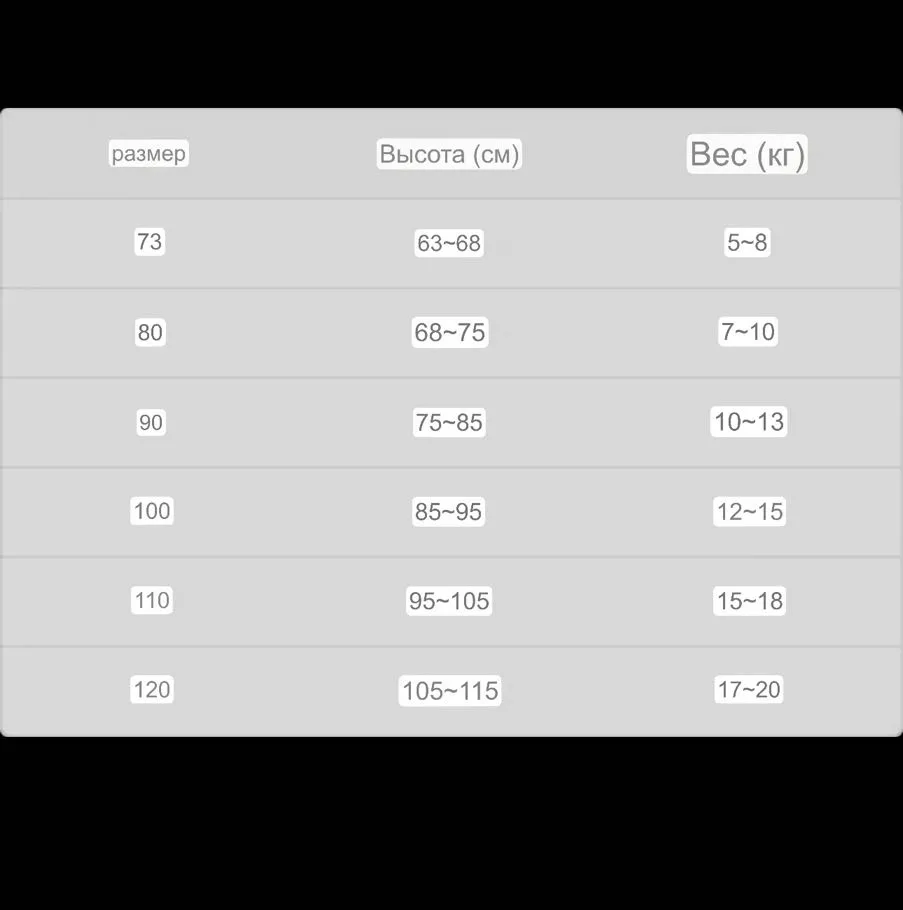Image resolution: width=903 pixels, height=910 pixels.
Task: Click the размер column header
Action: tap(149, 154)
